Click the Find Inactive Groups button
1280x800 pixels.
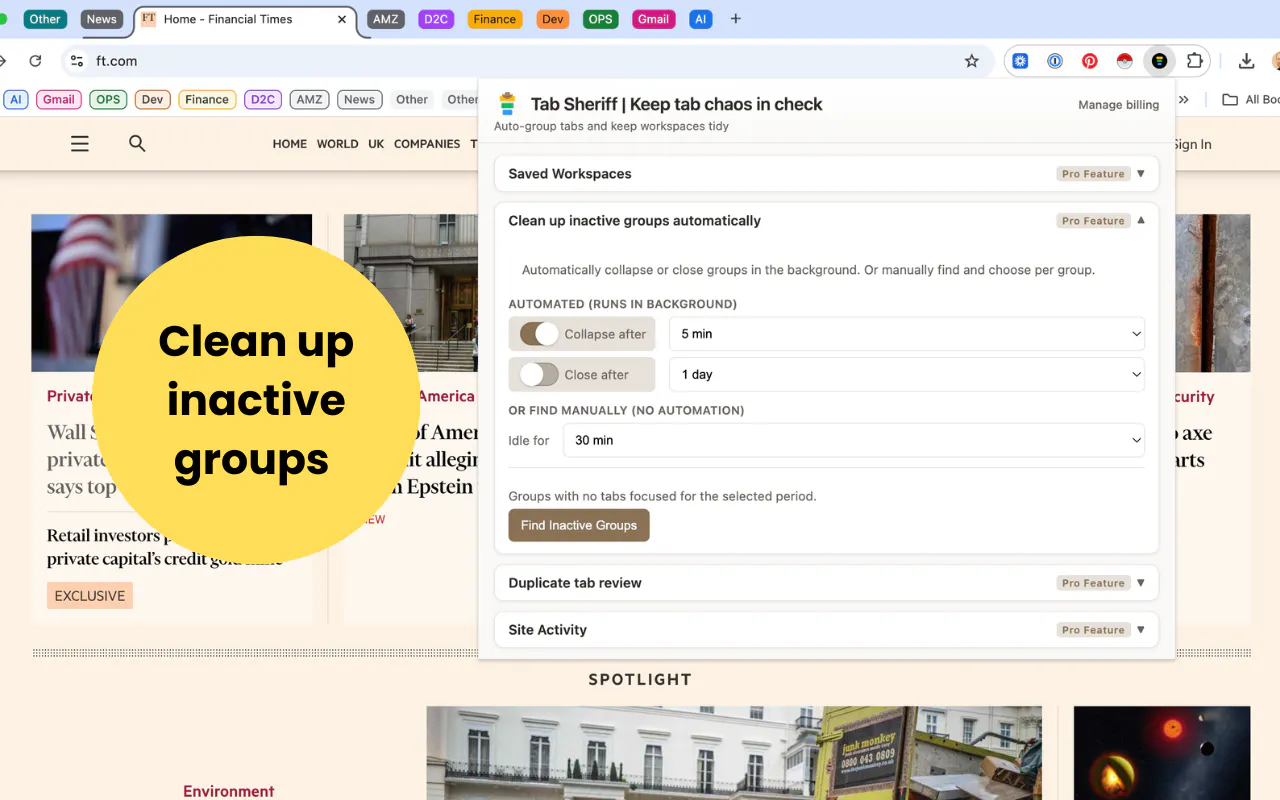(x=579, y=525)
